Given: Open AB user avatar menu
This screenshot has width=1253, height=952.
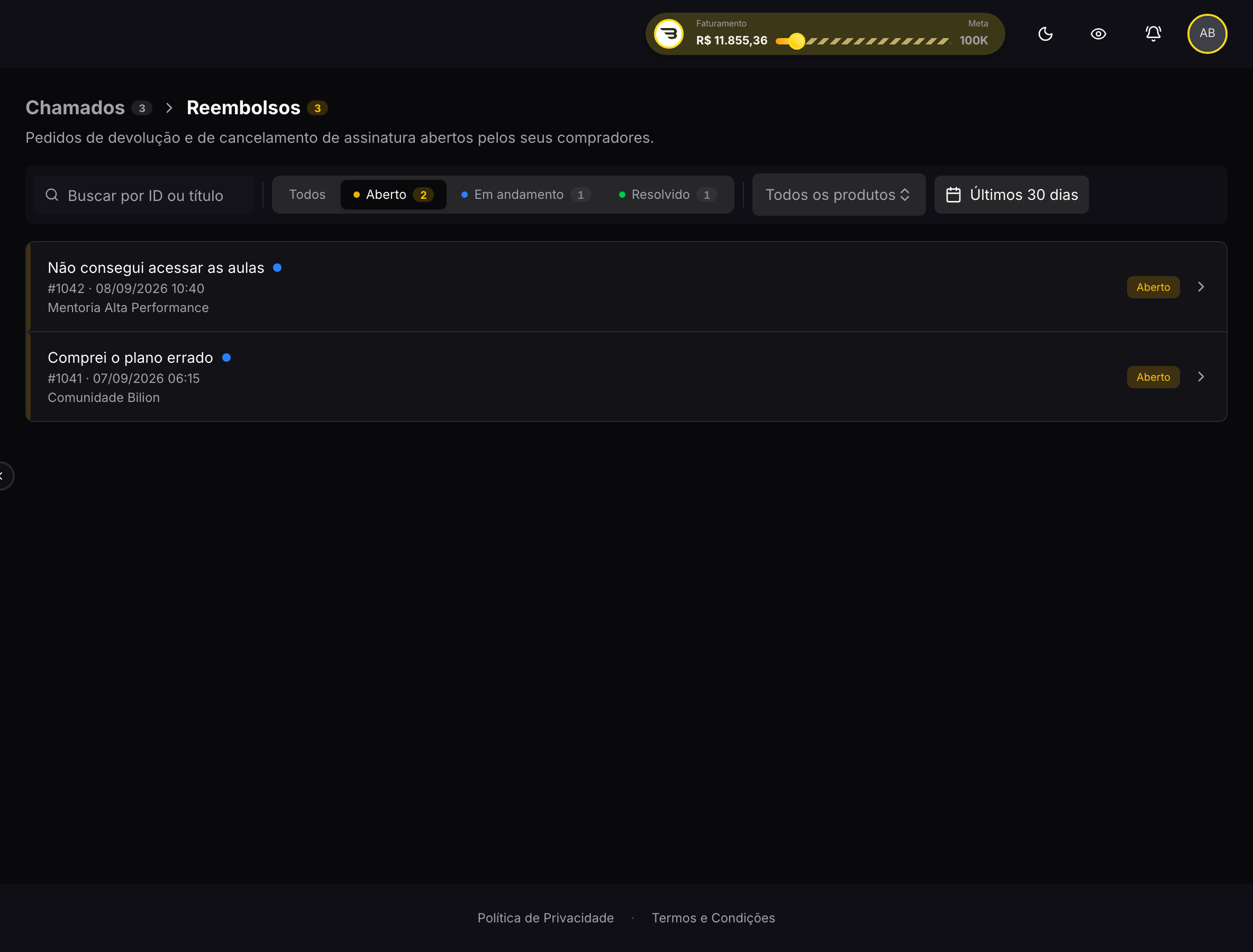Looking at the screenshot, I should 1207,33.
